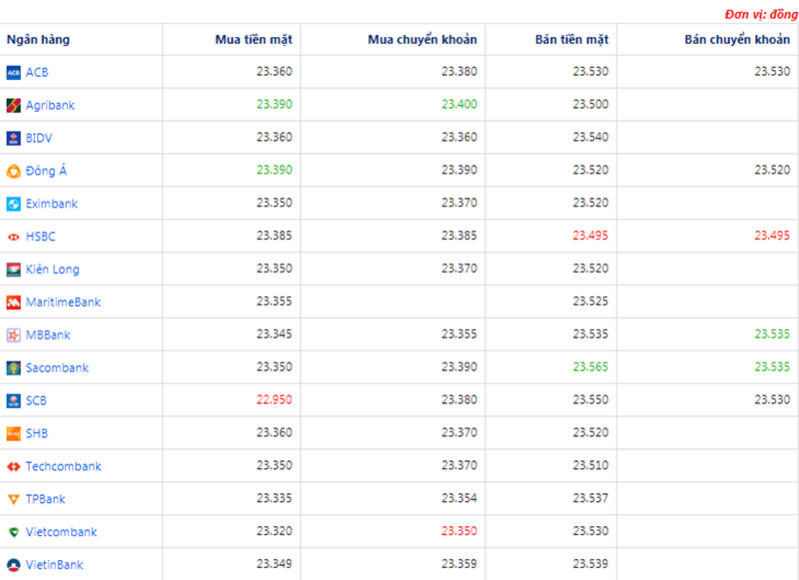Click the HSBC logo icon
The width and height of the screenshot is (799, 580).
(14, 237)
